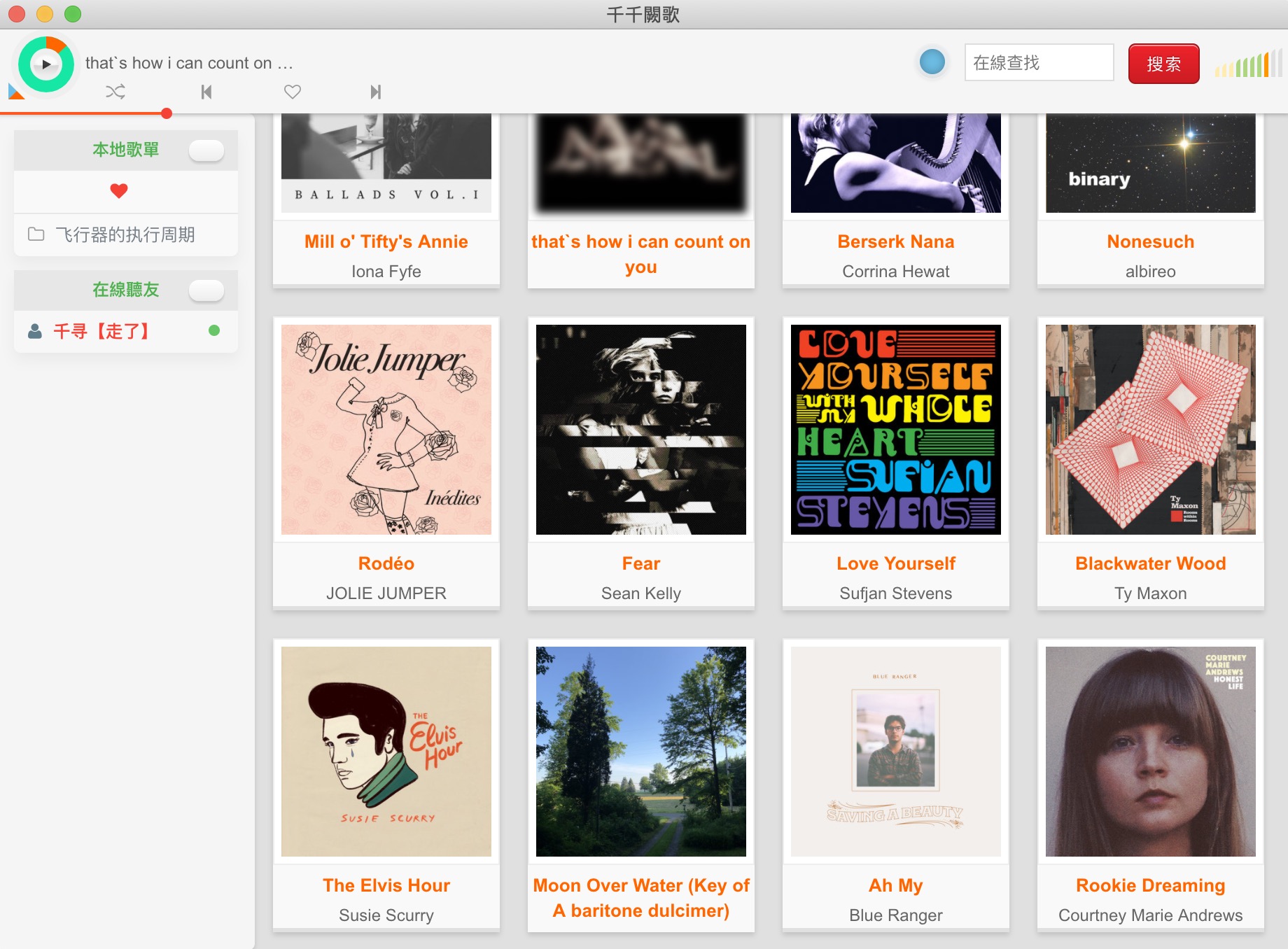Screen dimensions: 1288x949
Task: Toggle the 本地歌單 switch
Action: pos(206,150)
